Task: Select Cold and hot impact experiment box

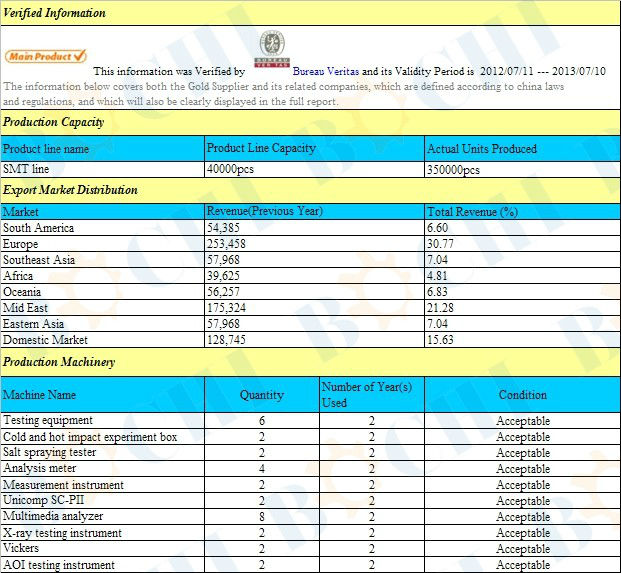Action: pos(103,437)
